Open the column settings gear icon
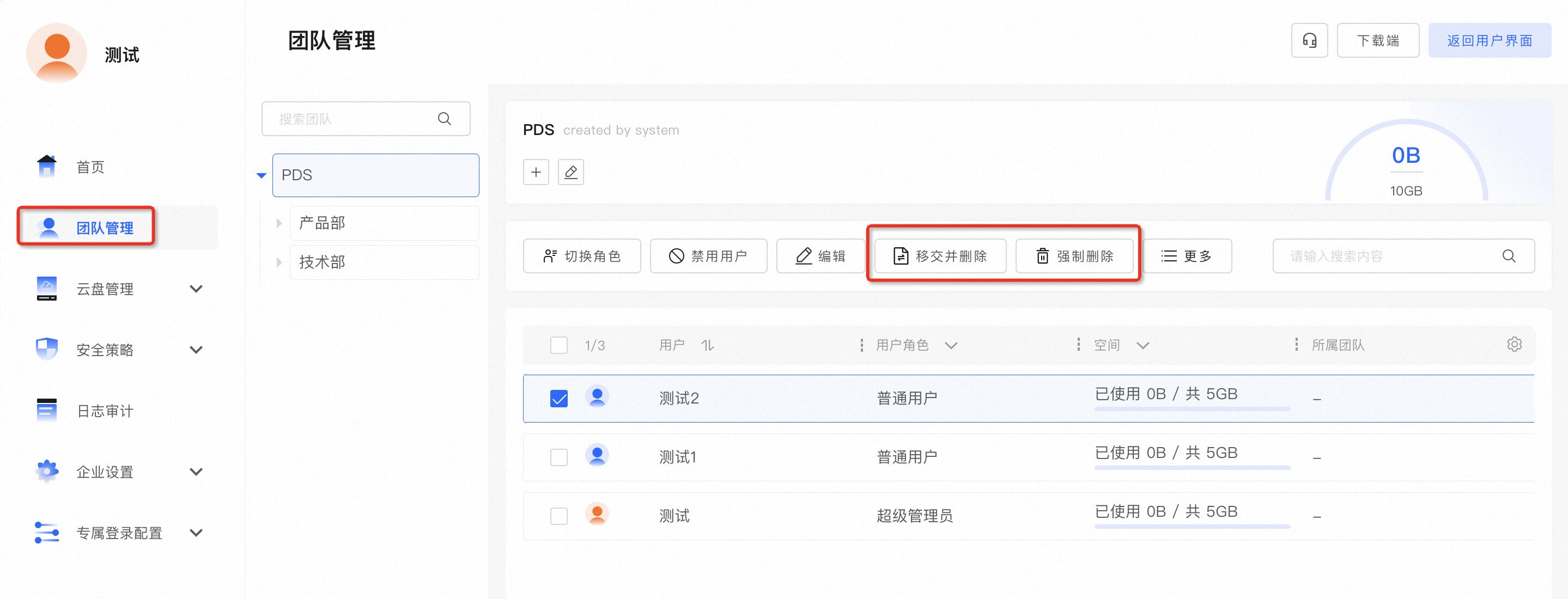This screenshot has height=599, width=1568. (x=1515, y=344)
